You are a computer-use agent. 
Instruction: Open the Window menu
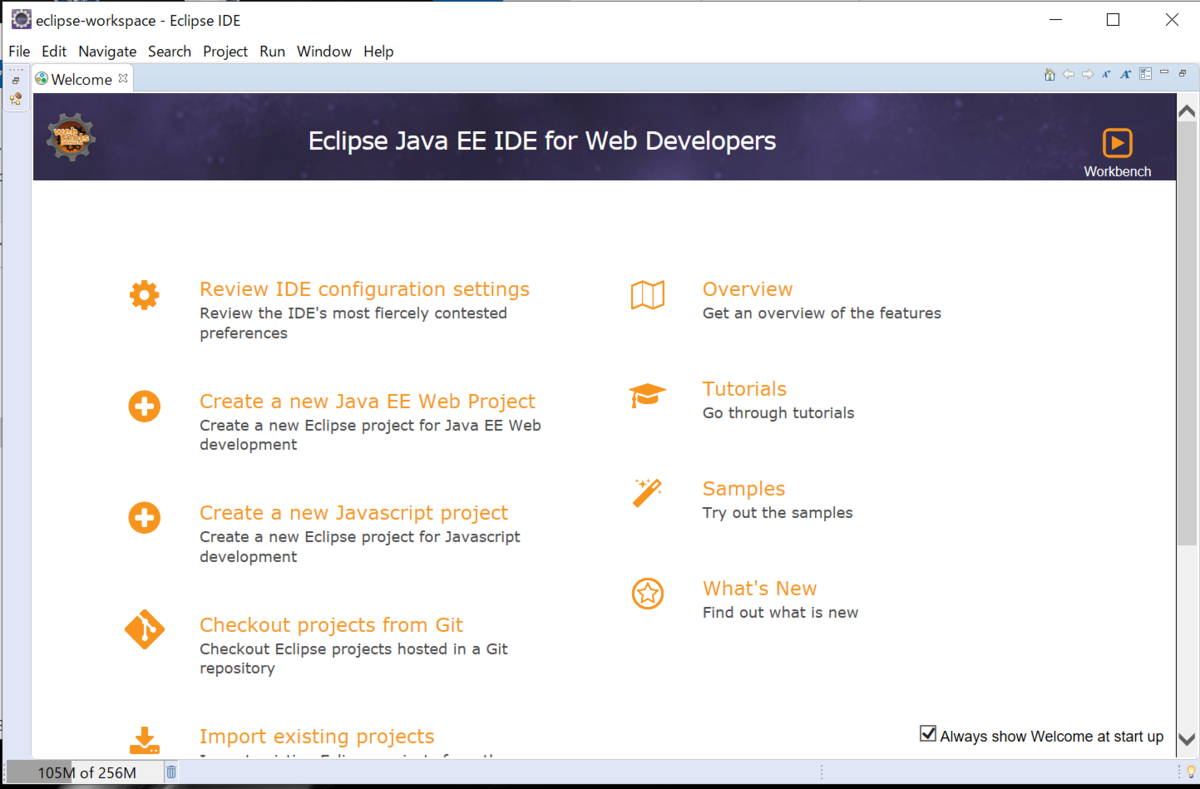[x=324, y=51]
